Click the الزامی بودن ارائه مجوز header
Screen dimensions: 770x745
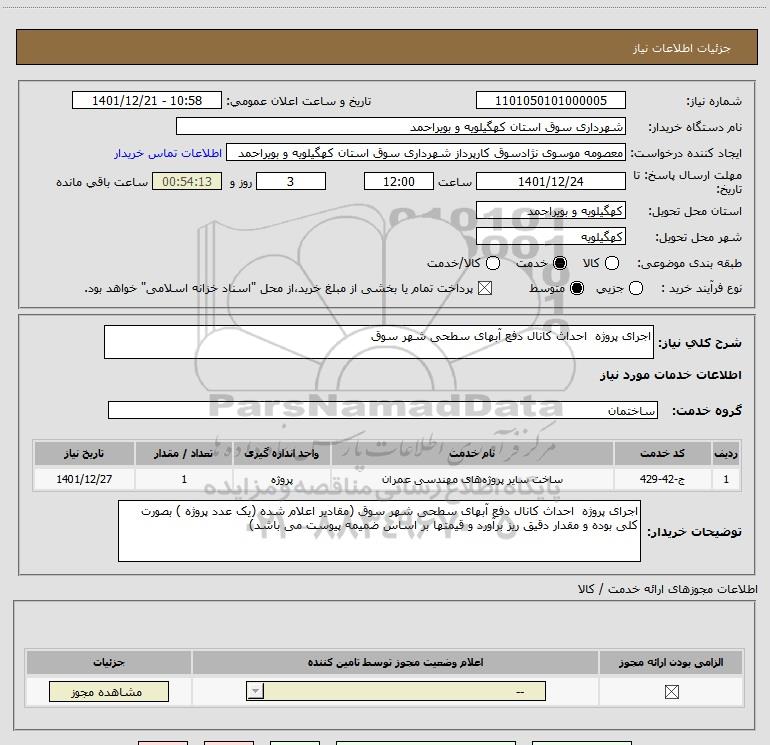[671, 662]
